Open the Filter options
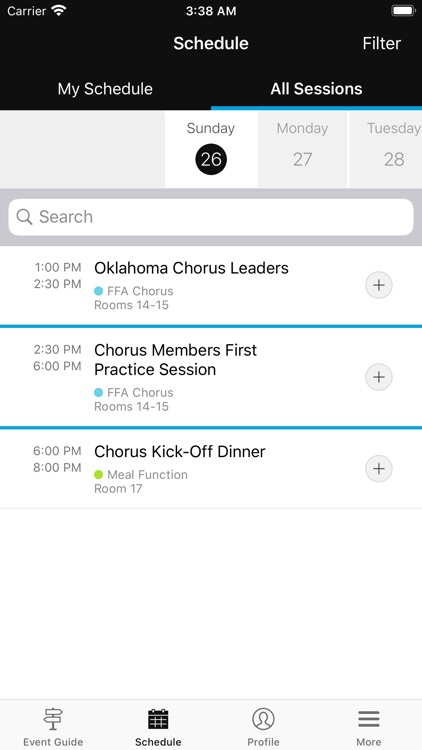 pos(381,44)
